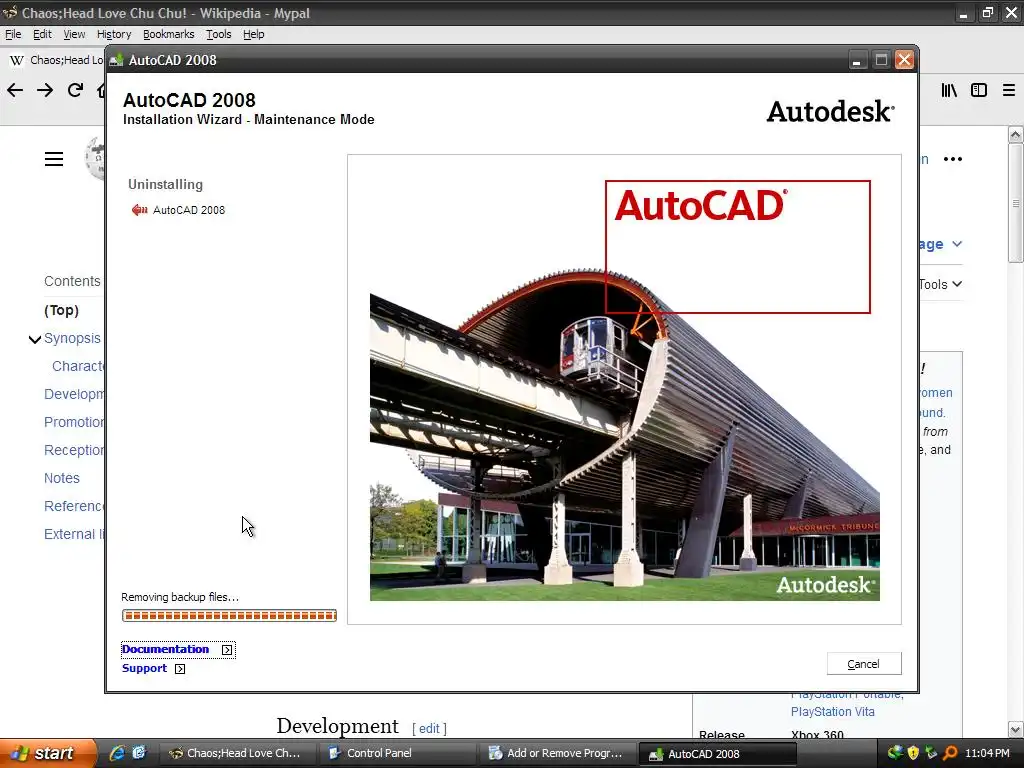Go to Synopsis section link

[x=72, y=338]
